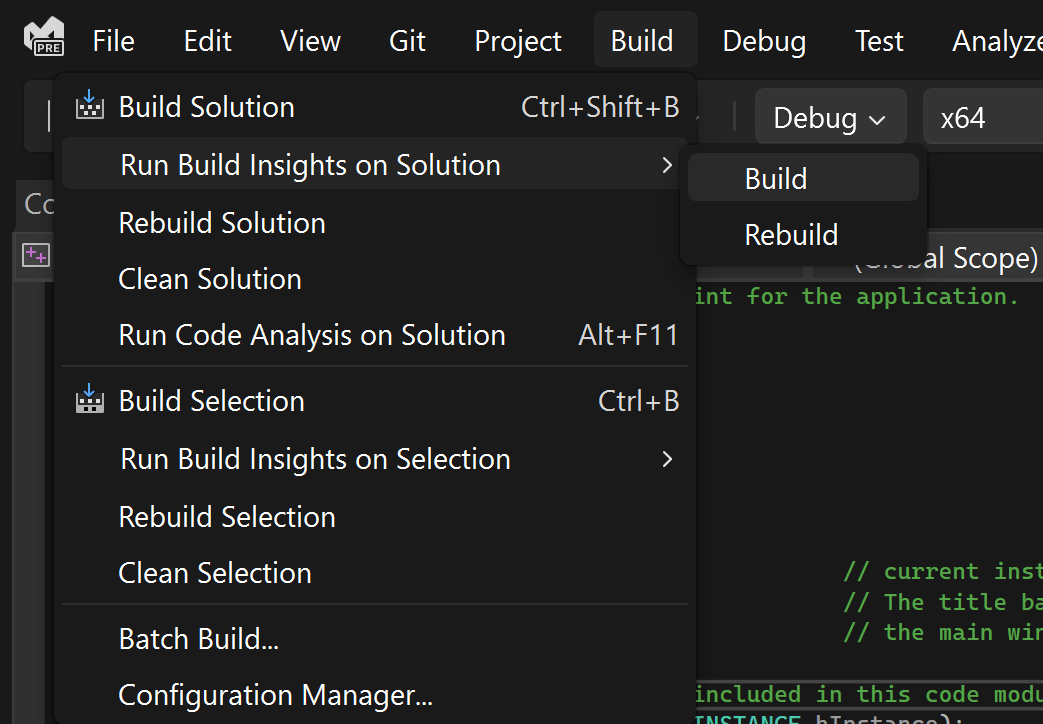Open the x64 platform dropdown
This screenshot has width=1043, height=724.
[980, 118]
